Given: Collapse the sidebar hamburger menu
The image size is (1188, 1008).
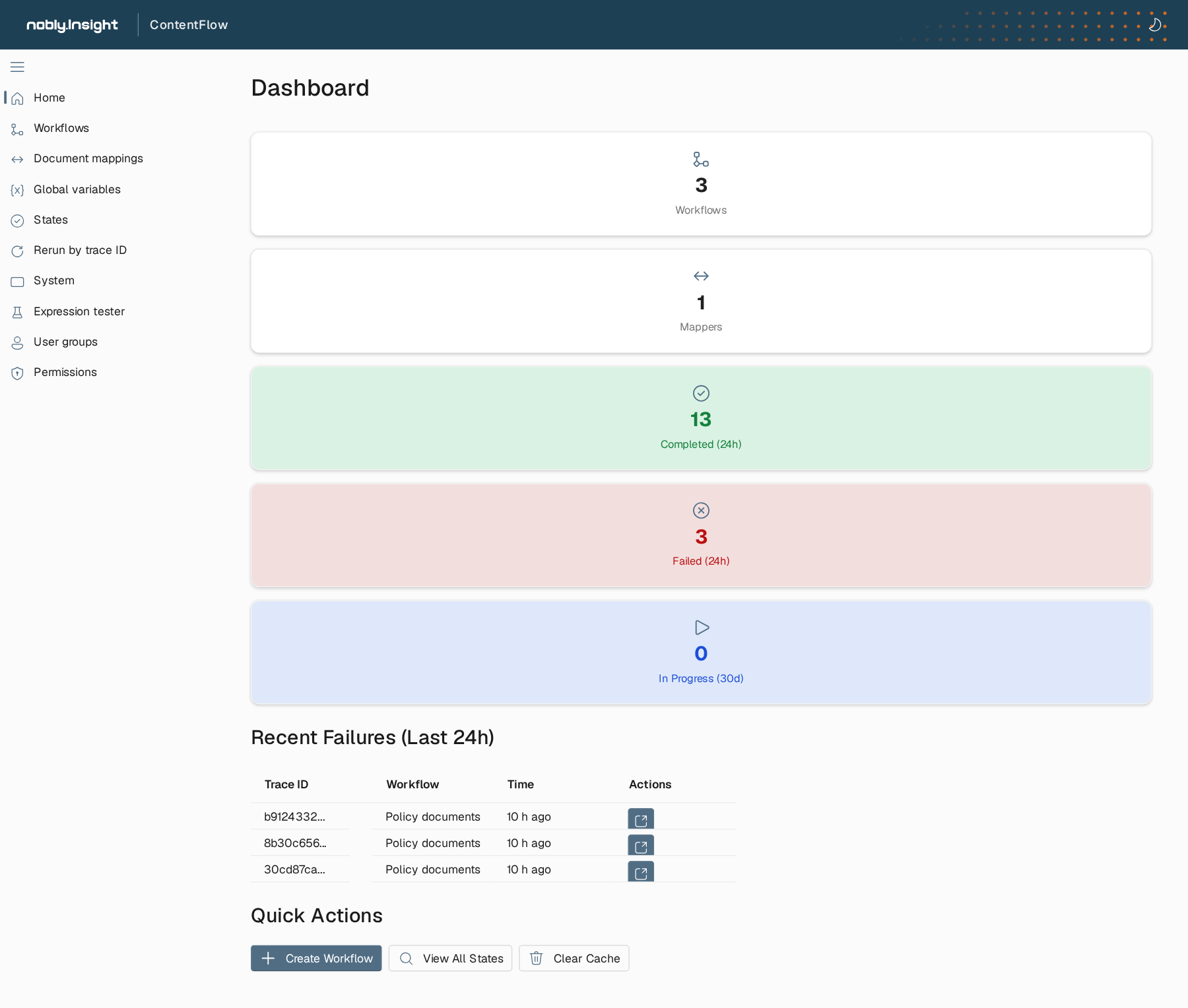Looking at the screenshot, I should [17, 67].
